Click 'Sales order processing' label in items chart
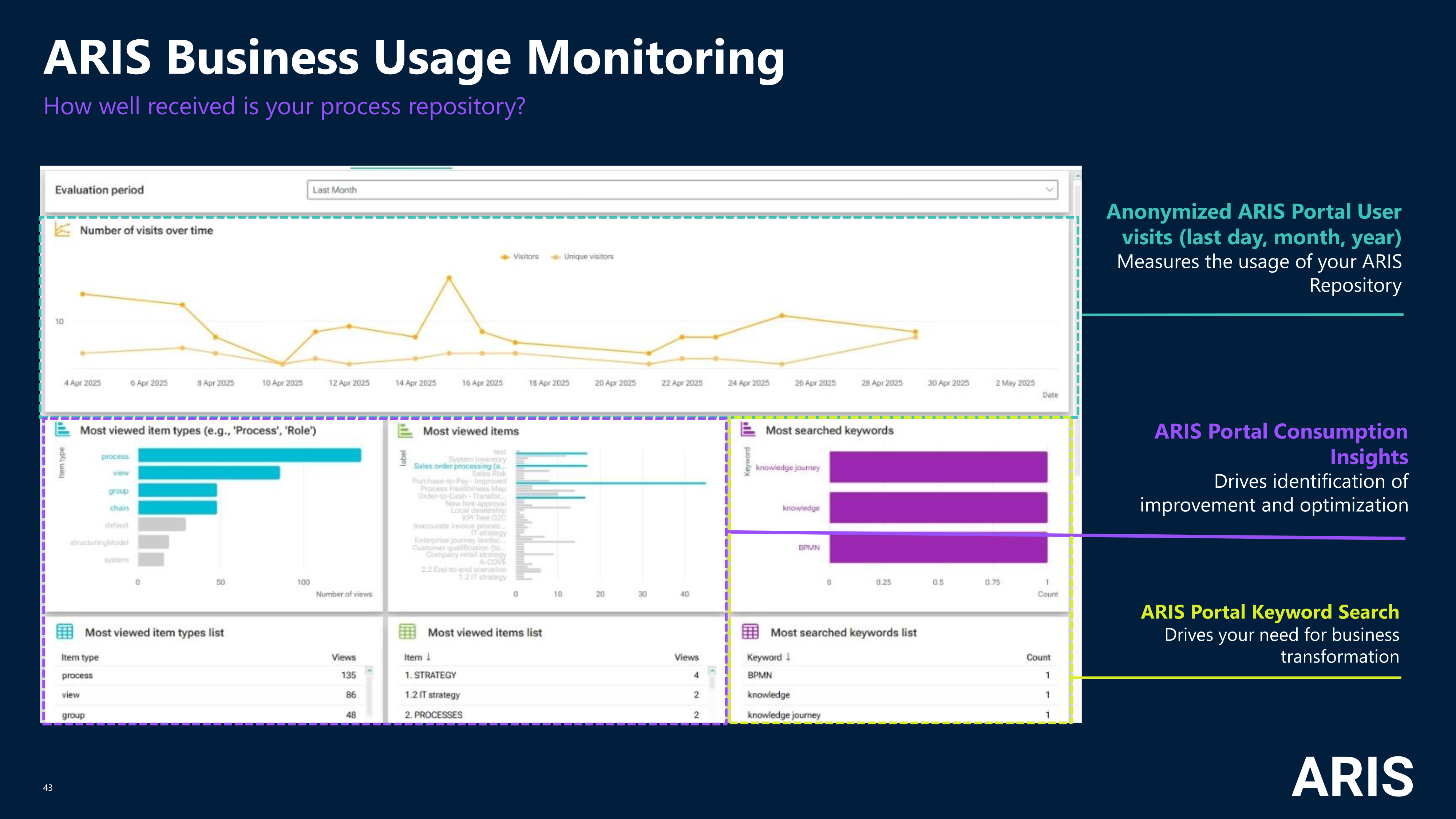The width and height of the screenshot is (1456, 819). (x=459, y=466)
